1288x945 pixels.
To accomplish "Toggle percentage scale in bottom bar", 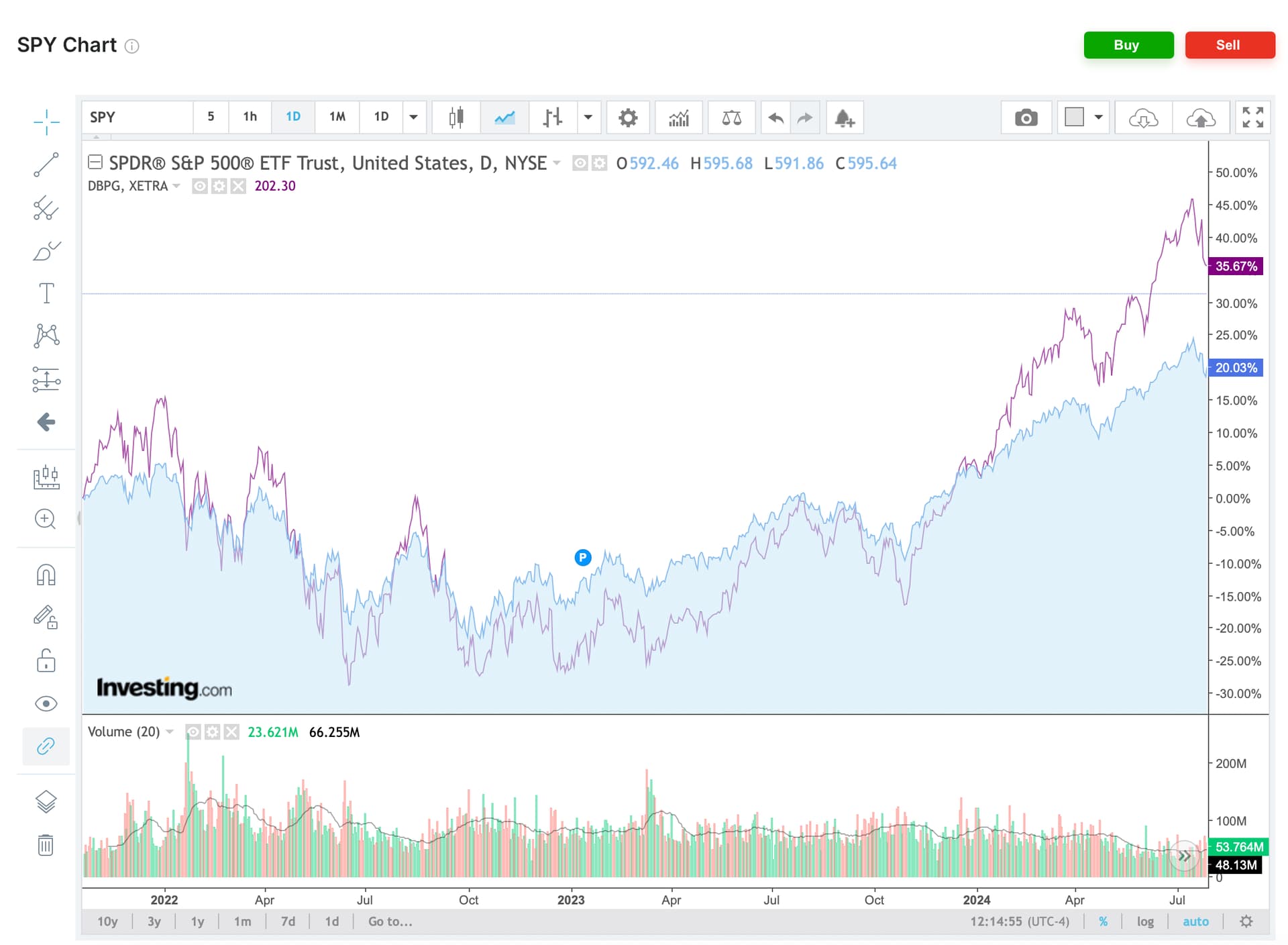I will point(1104,922).
